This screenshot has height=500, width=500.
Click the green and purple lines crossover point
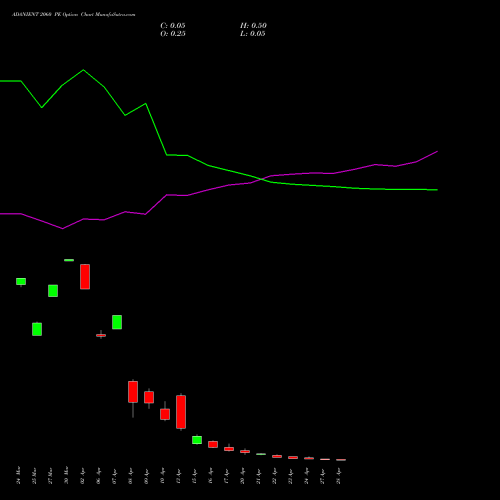coord(262,179)
